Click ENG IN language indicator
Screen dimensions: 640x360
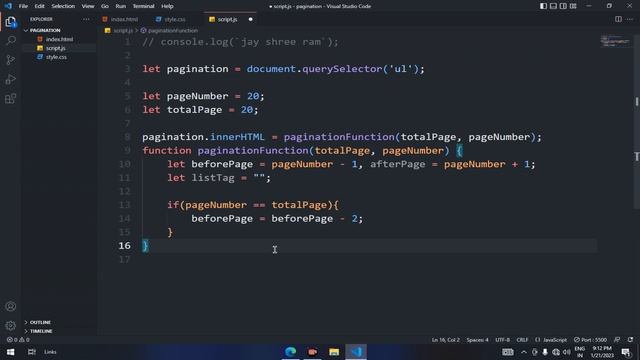[x=580, y=352]
